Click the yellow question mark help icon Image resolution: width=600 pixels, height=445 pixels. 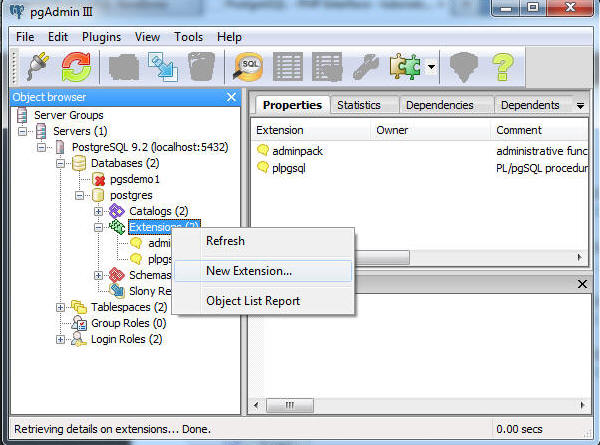[502, 67]
